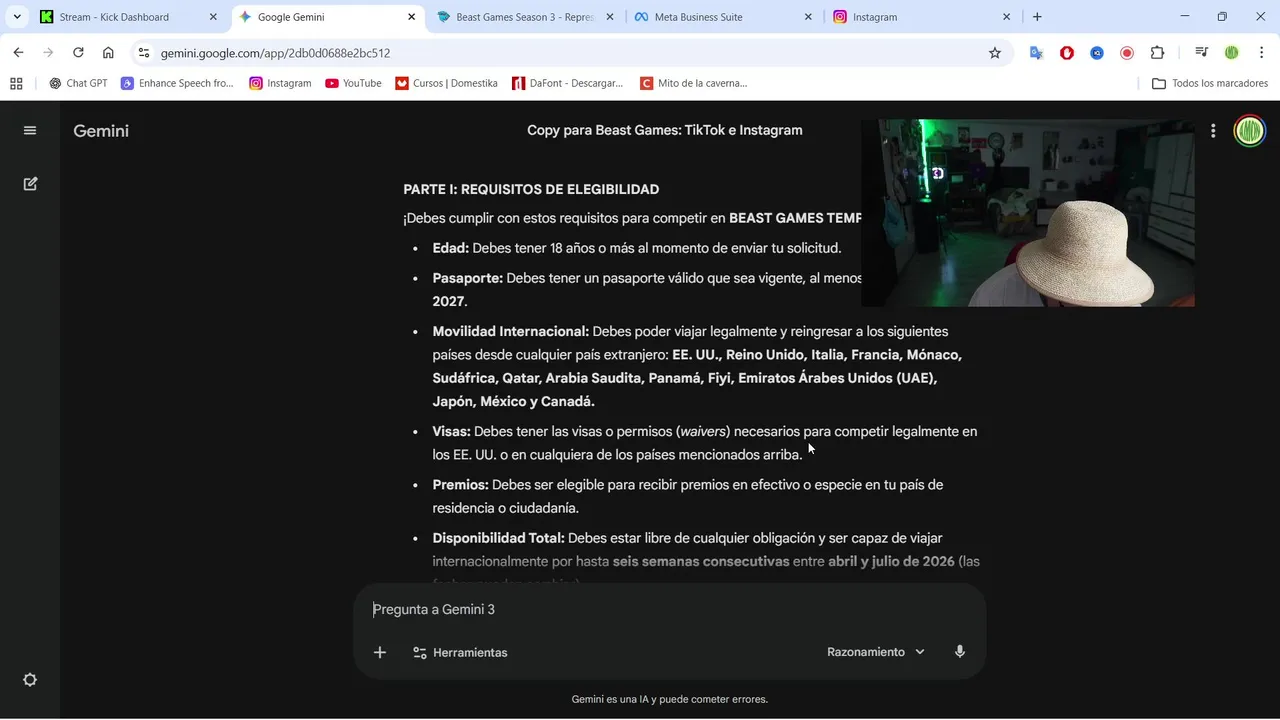
Task: Go forward to the next page
Action: [x=48, y=53]
